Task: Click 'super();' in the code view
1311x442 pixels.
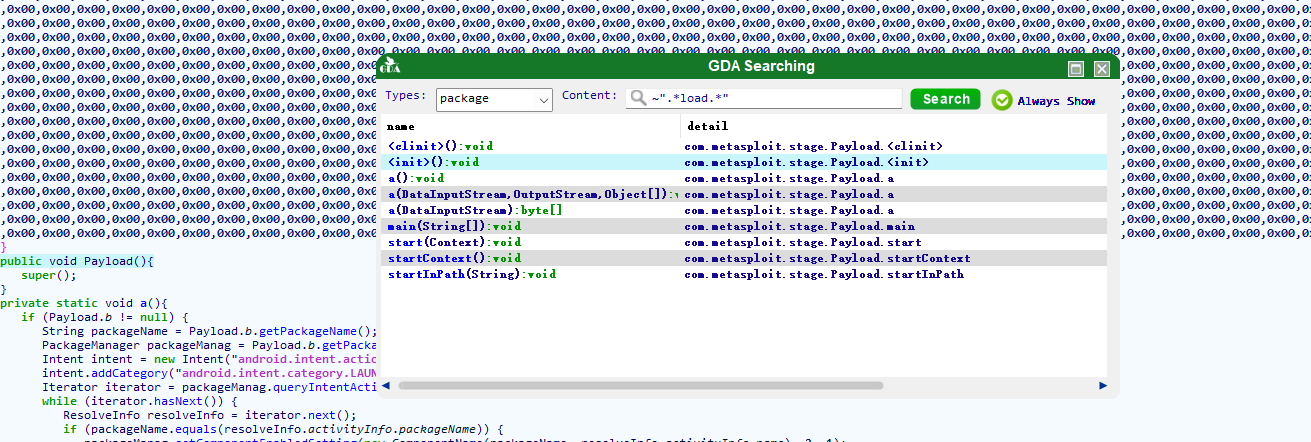Action: [48, 275]
